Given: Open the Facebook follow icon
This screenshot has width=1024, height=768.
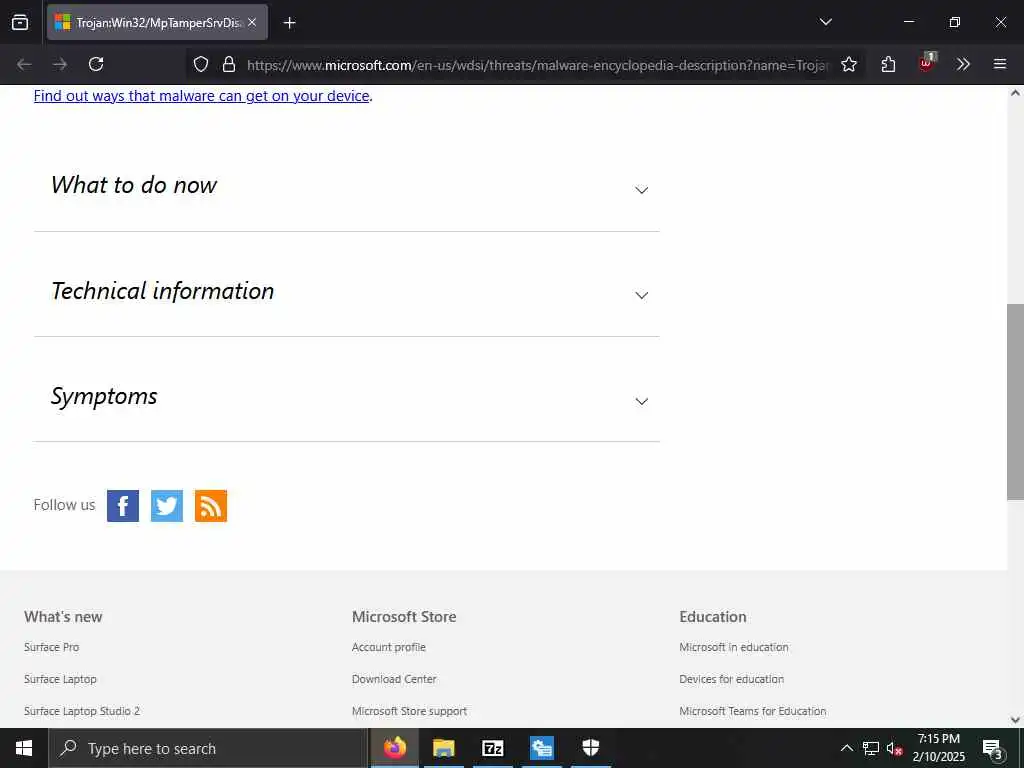Looking at the screenshot, I should coord(123,505).
